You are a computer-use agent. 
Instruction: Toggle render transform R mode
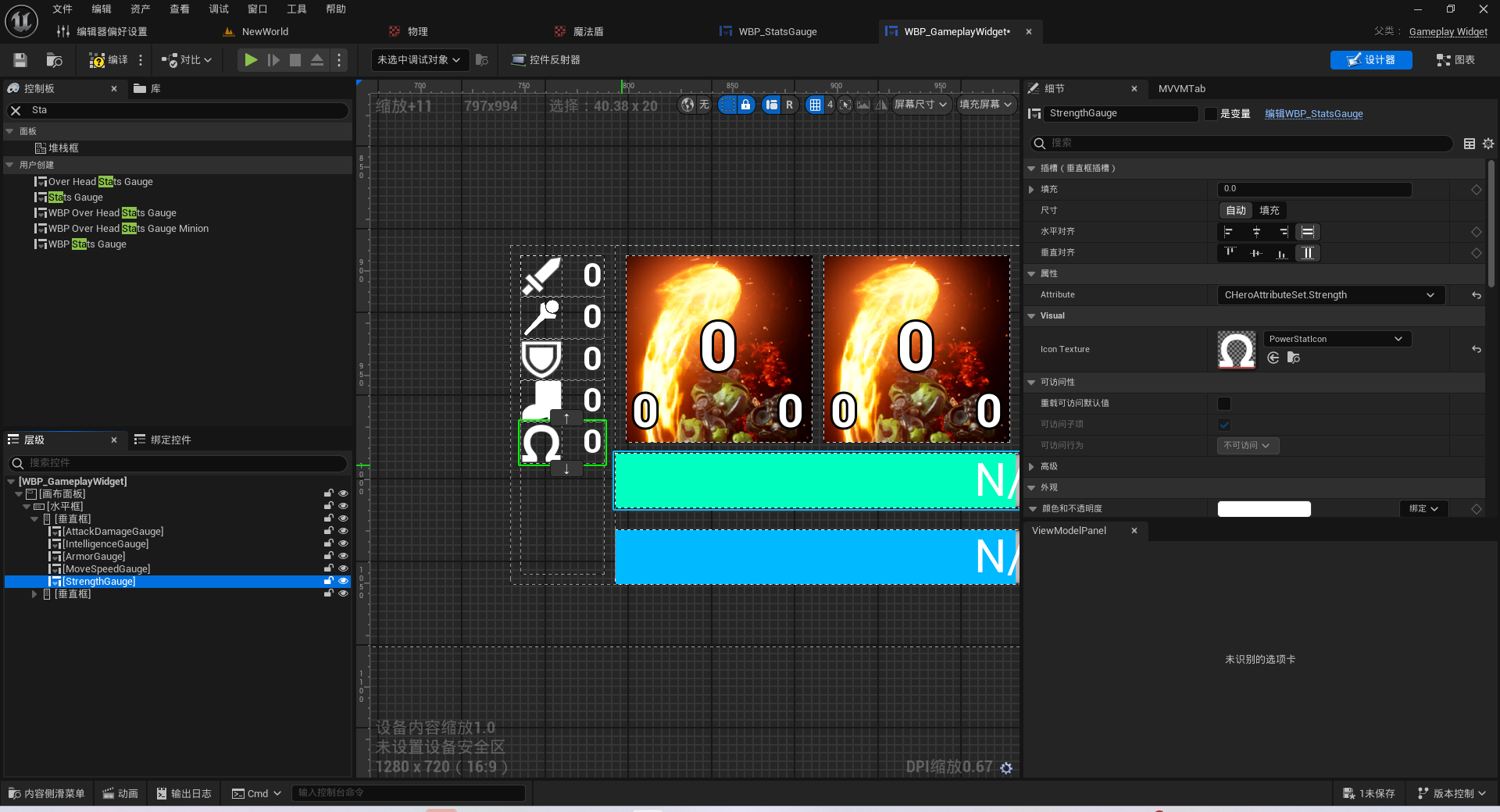pyautogui.click(x=789, y=105)
